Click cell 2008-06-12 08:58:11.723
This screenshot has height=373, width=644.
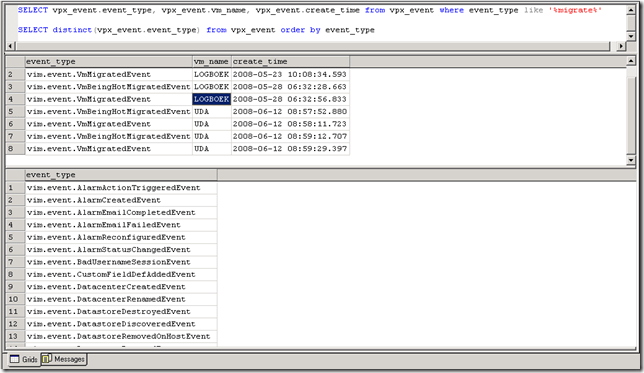[290, 124]
